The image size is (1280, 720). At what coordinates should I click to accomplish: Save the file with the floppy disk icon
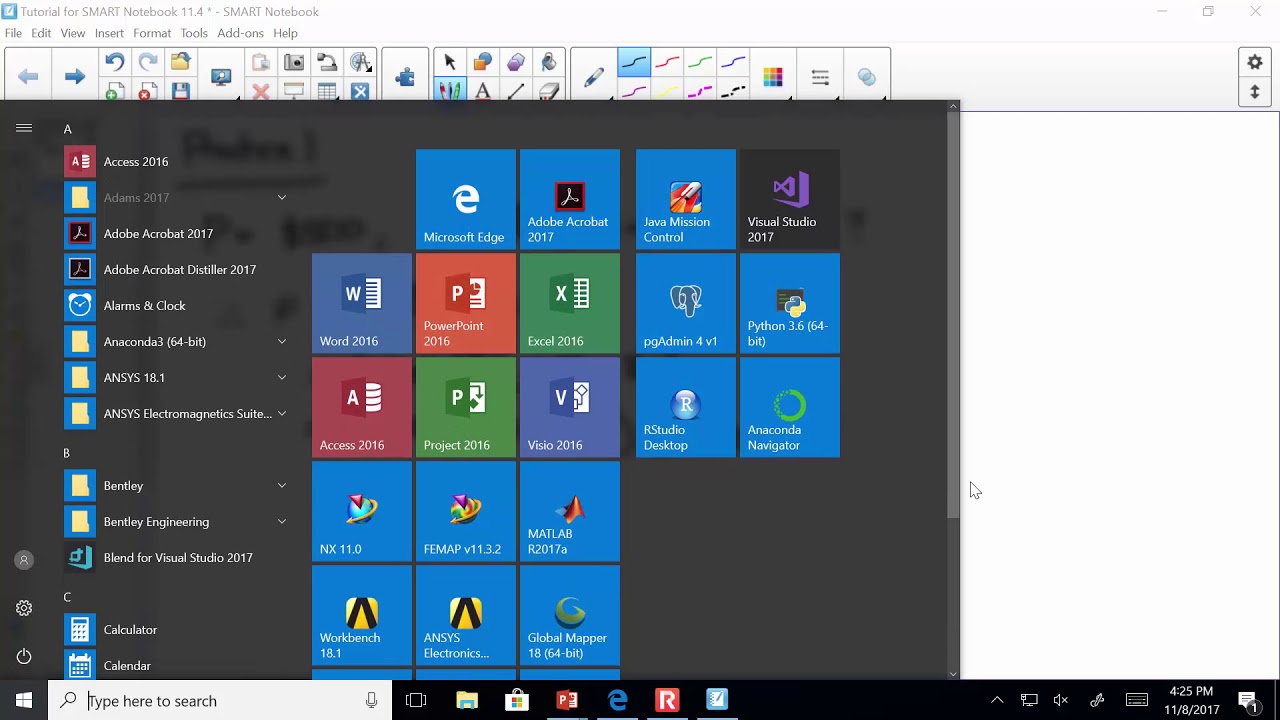(x=181, y=92)
